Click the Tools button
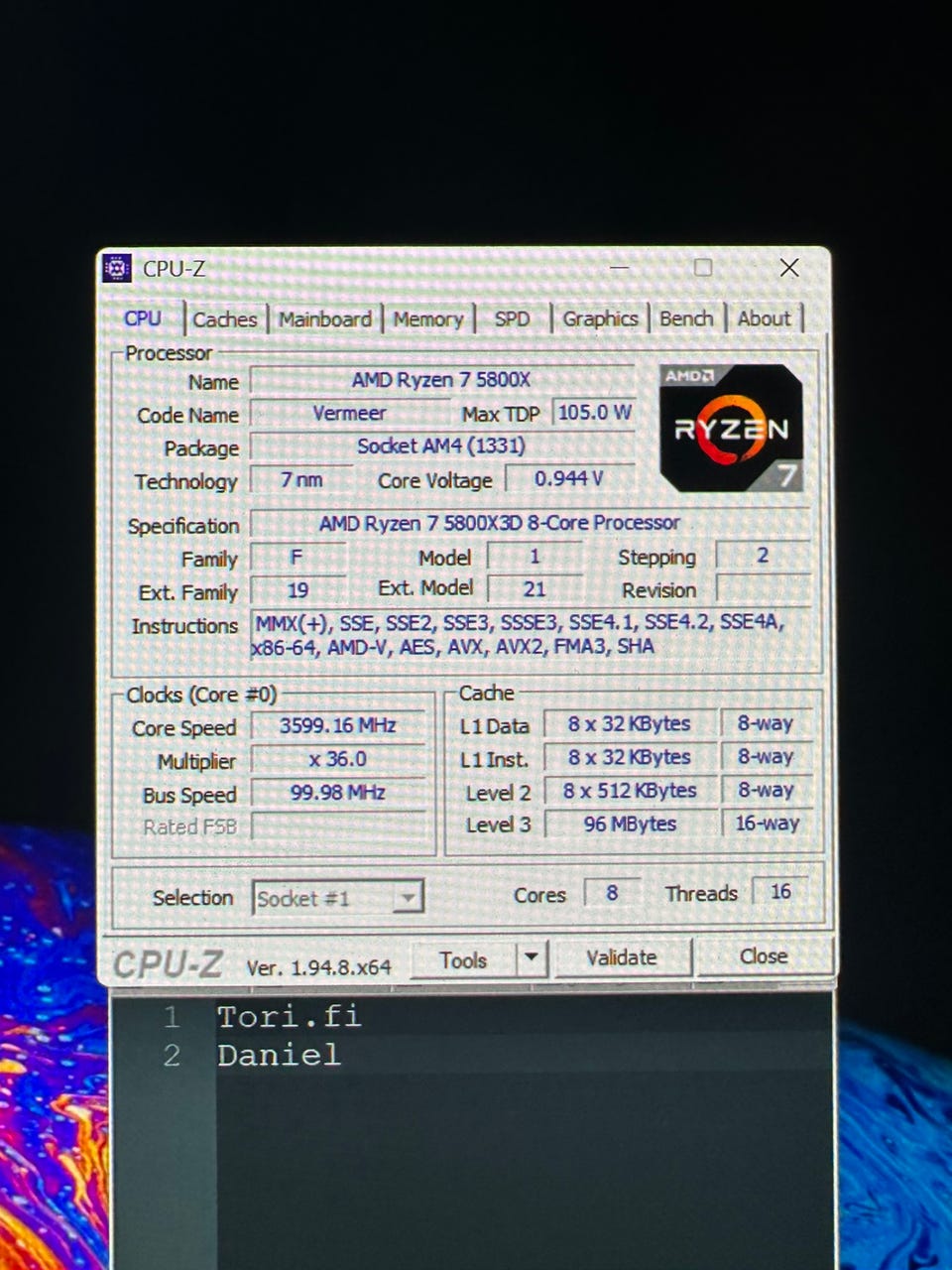 pos(463,960)
